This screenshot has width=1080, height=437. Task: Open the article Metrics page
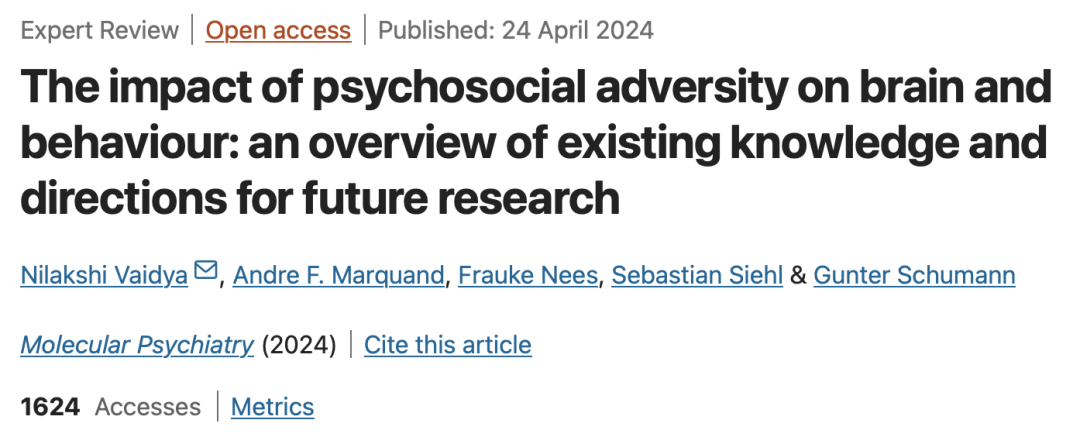pyautogui.click(x=273, y=407)
